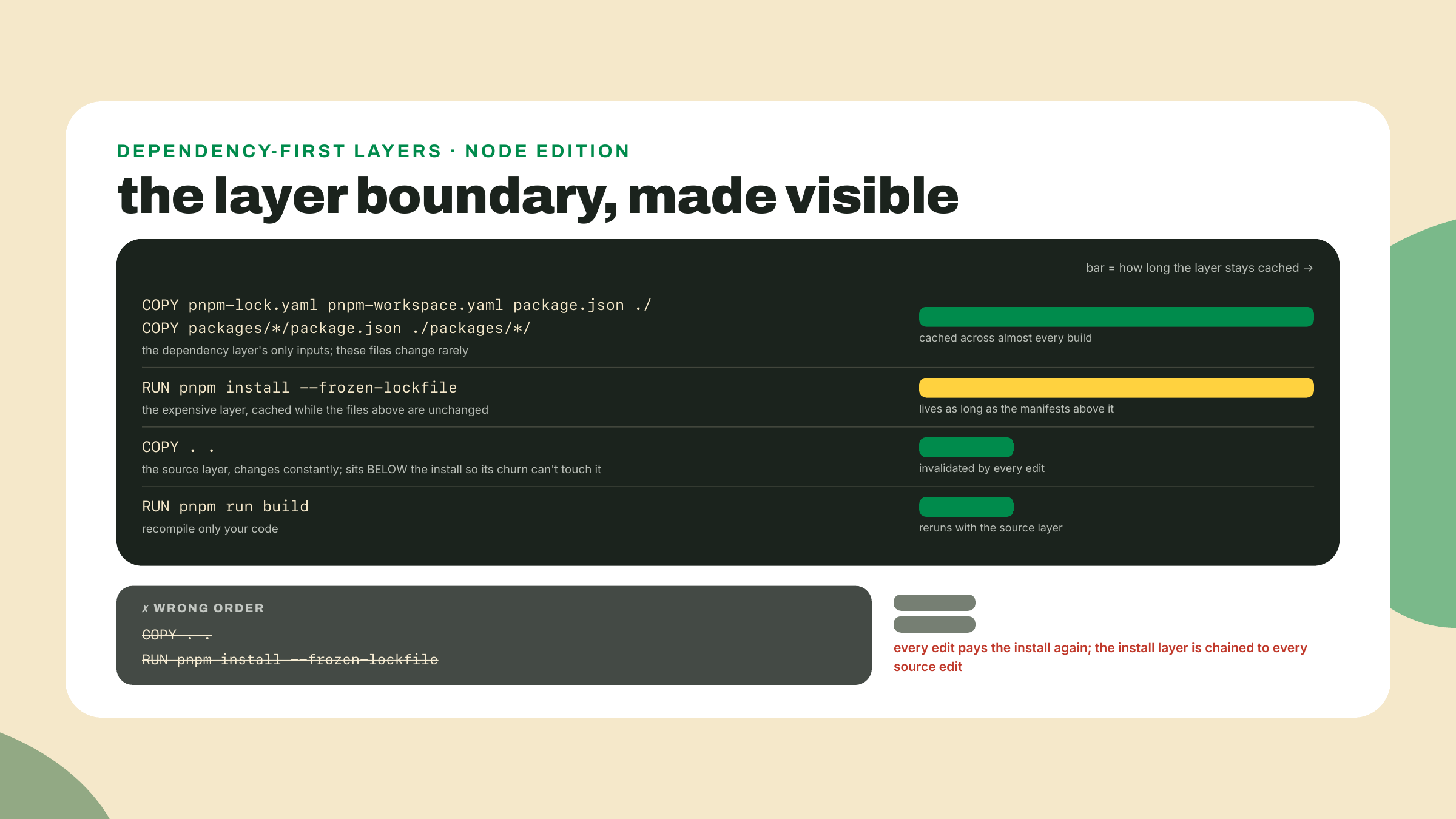The image size is (1456, 819).
Task: Click the legend "bar = how long the layer stays cached"
Action: pos(1199,268)
